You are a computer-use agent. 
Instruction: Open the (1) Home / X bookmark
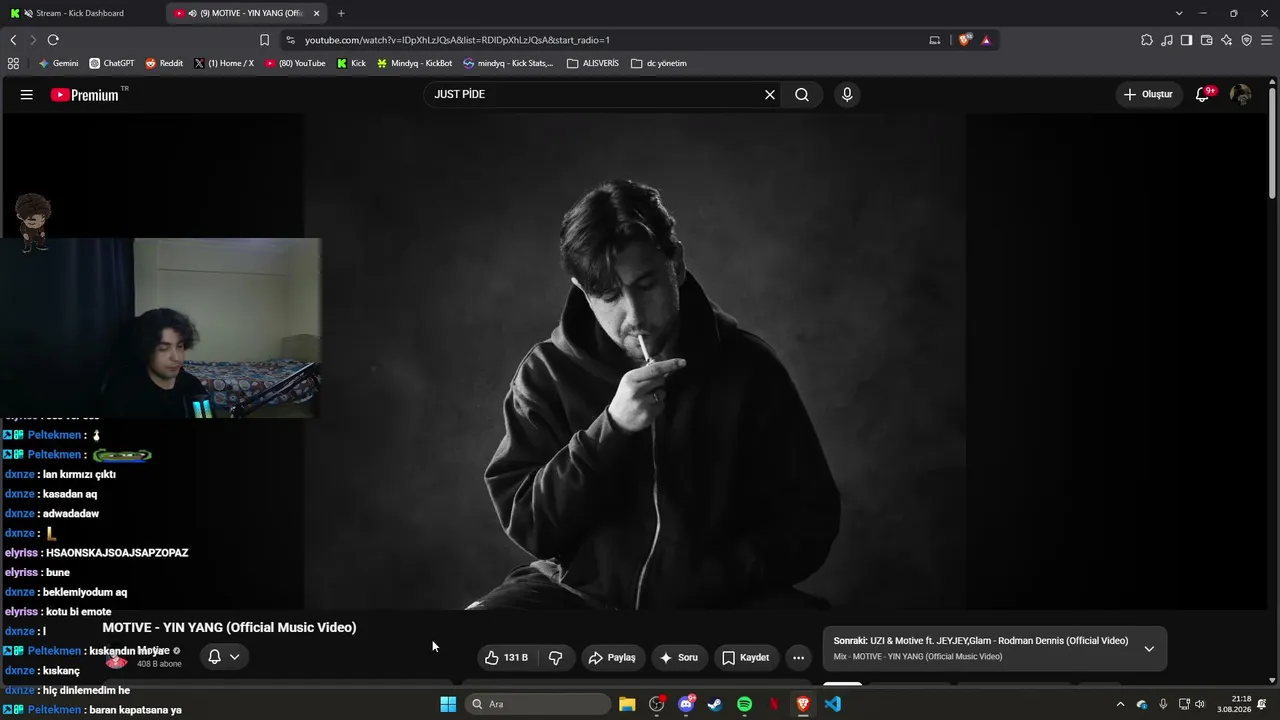click(x=224, y=63)
